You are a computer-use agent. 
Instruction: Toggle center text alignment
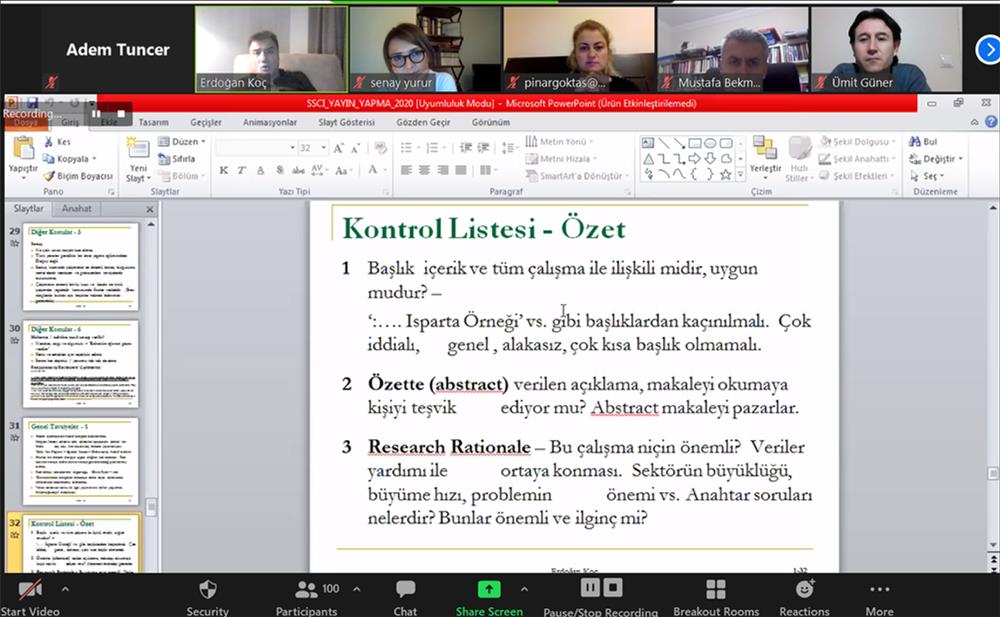(x=424, y=170)
